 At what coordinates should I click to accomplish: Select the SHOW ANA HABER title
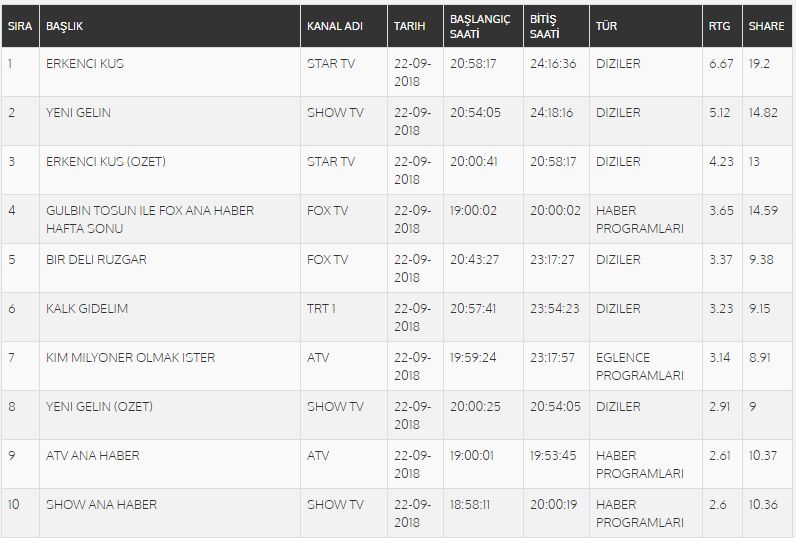point(102,505)
